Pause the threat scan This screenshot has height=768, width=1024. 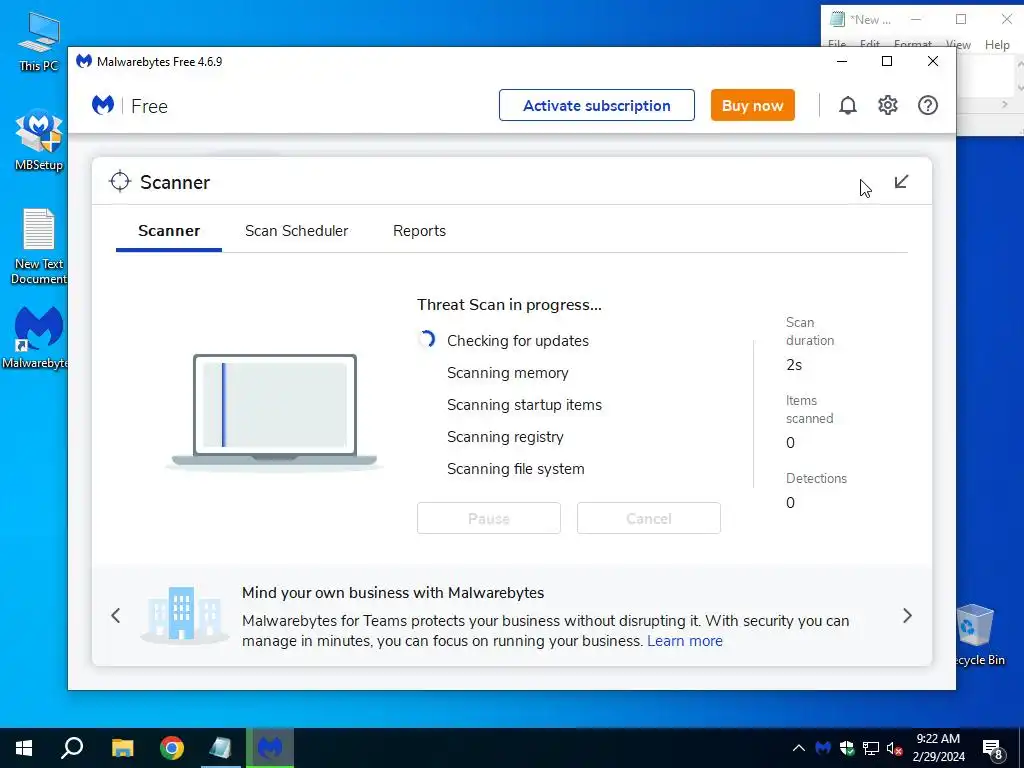click(x=488, y=519)
